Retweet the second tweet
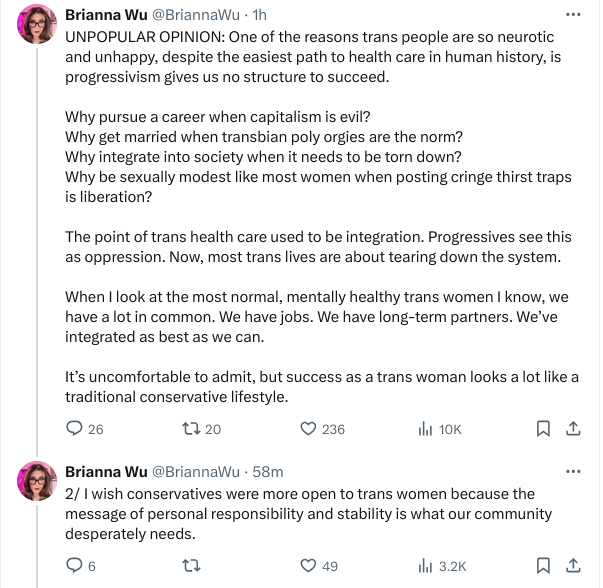Viewport: 603px width, 588px height. point(191,565)
